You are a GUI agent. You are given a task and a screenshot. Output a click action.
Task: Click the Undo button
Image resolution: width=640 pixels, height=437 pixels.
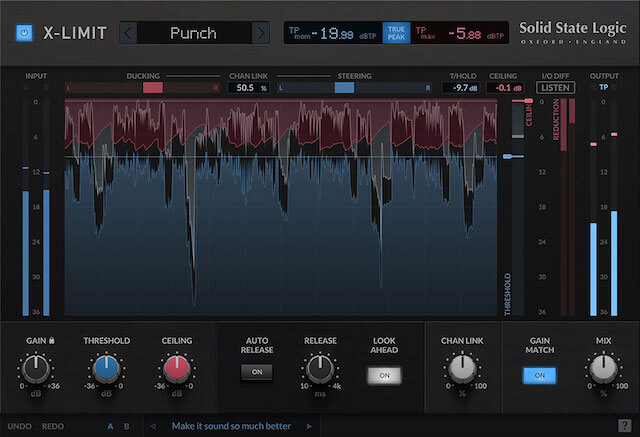pos(19,426)
